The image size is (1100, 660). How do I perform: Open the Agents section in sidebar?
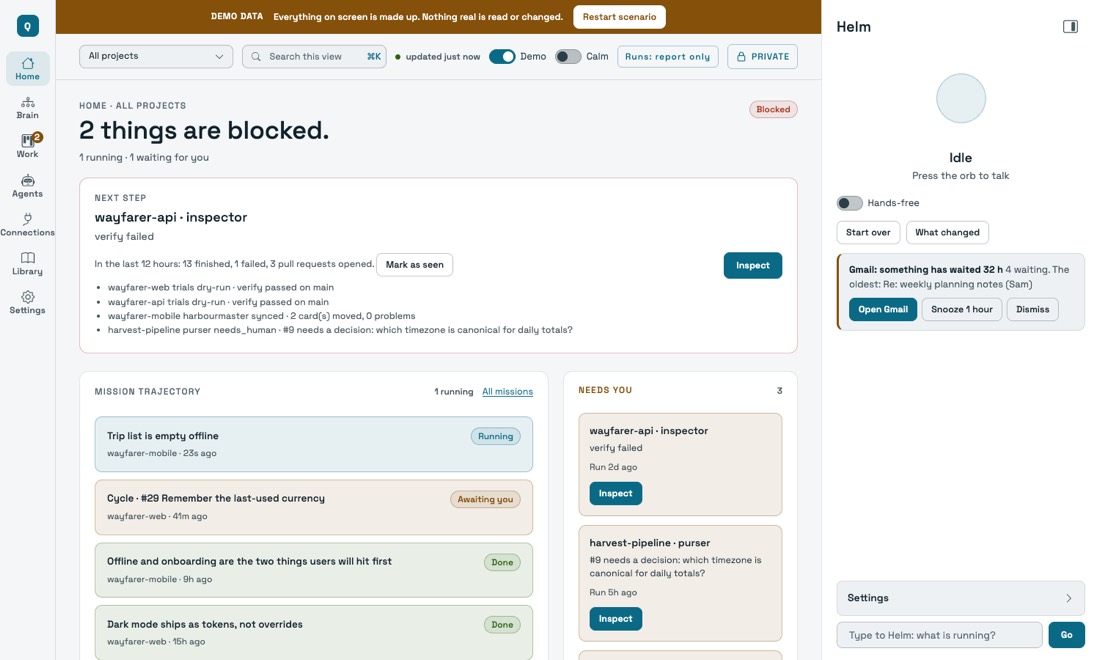[x=27, y=186]
